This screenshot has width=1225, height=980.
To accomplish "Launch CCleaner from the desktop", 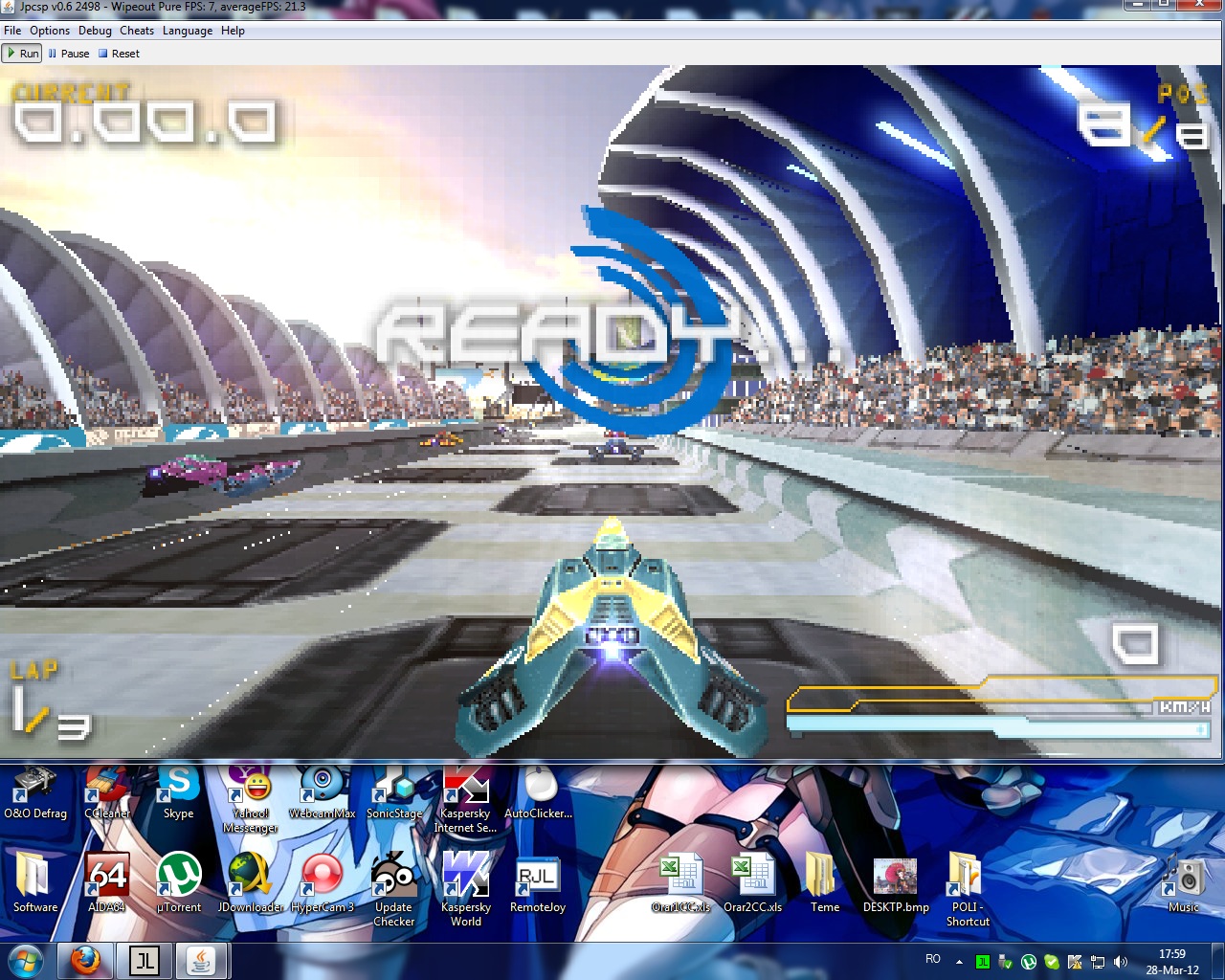I will click(107, 792).
